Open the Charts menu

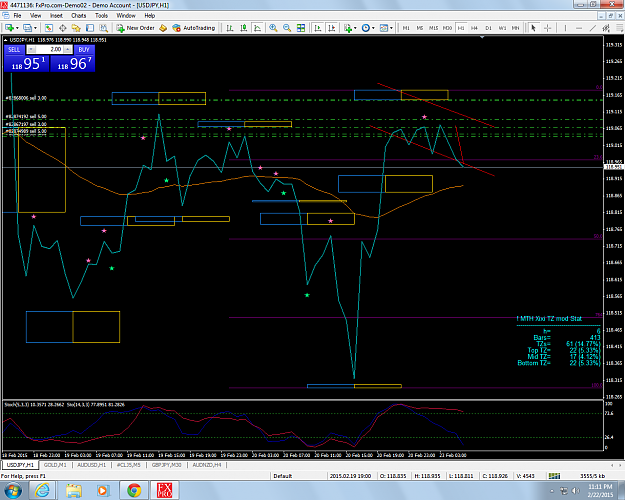click(x=79, y=16)
